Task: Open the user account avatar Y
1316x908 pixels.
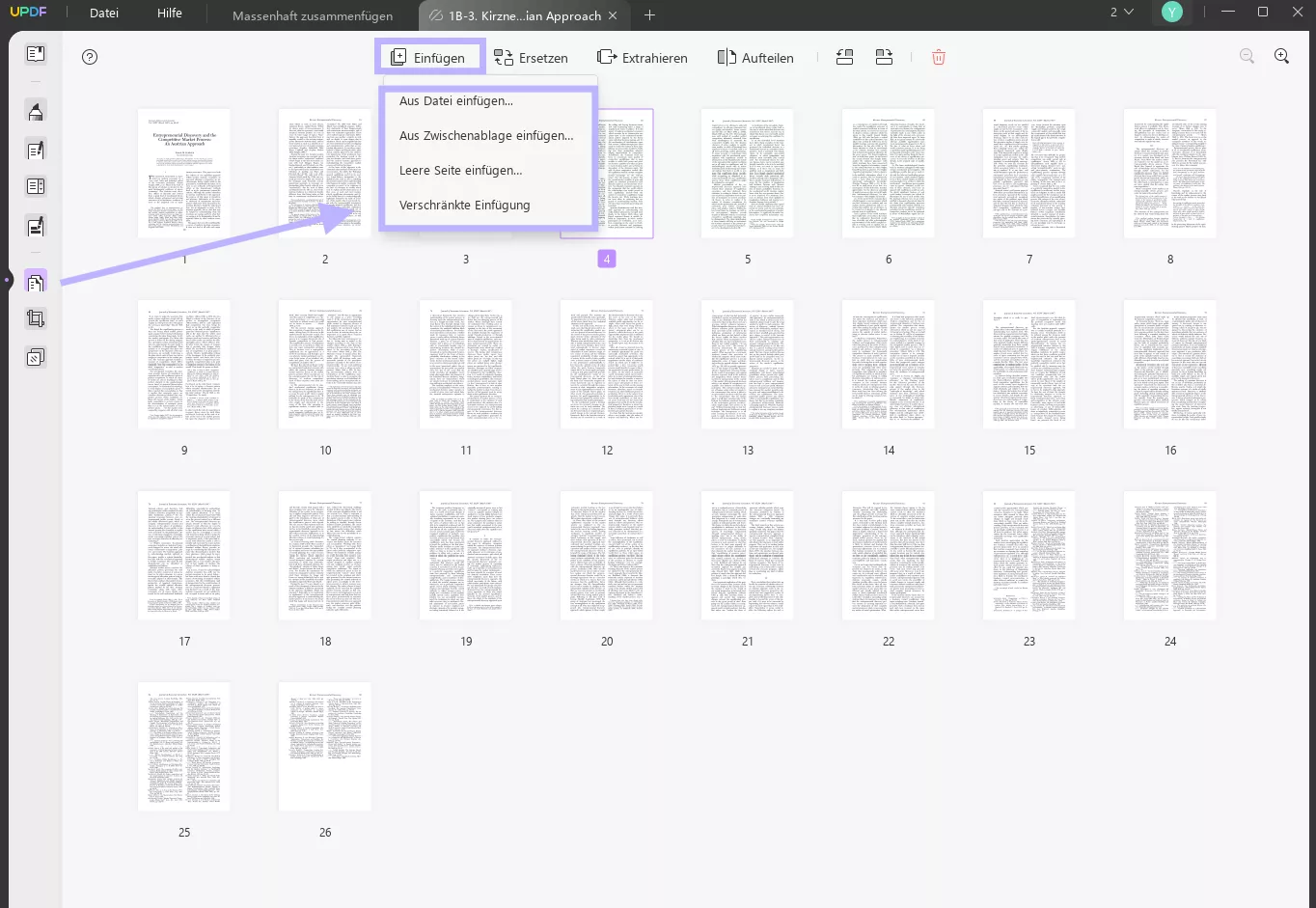Action: click(x=1172, y=13)
